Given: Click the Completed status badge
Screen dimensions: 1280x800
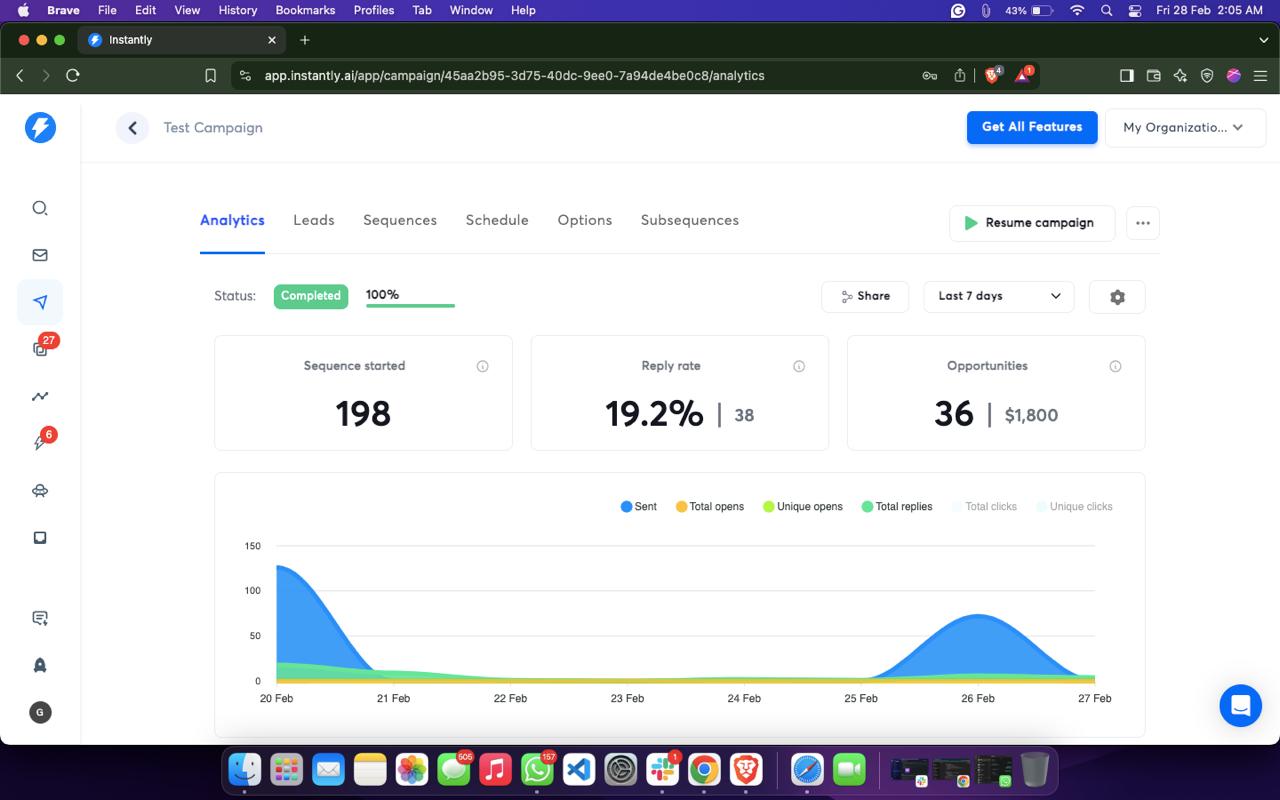Looking at the screenshot, I should coord(311,296).
